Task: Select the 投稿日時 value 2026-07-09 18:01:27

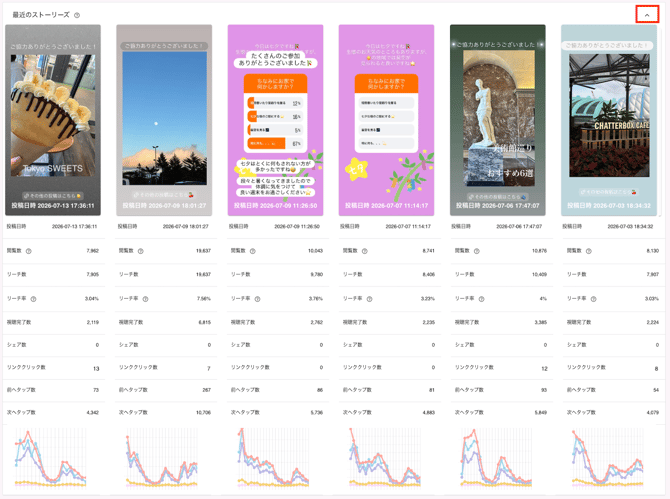Action: [185, 226]
